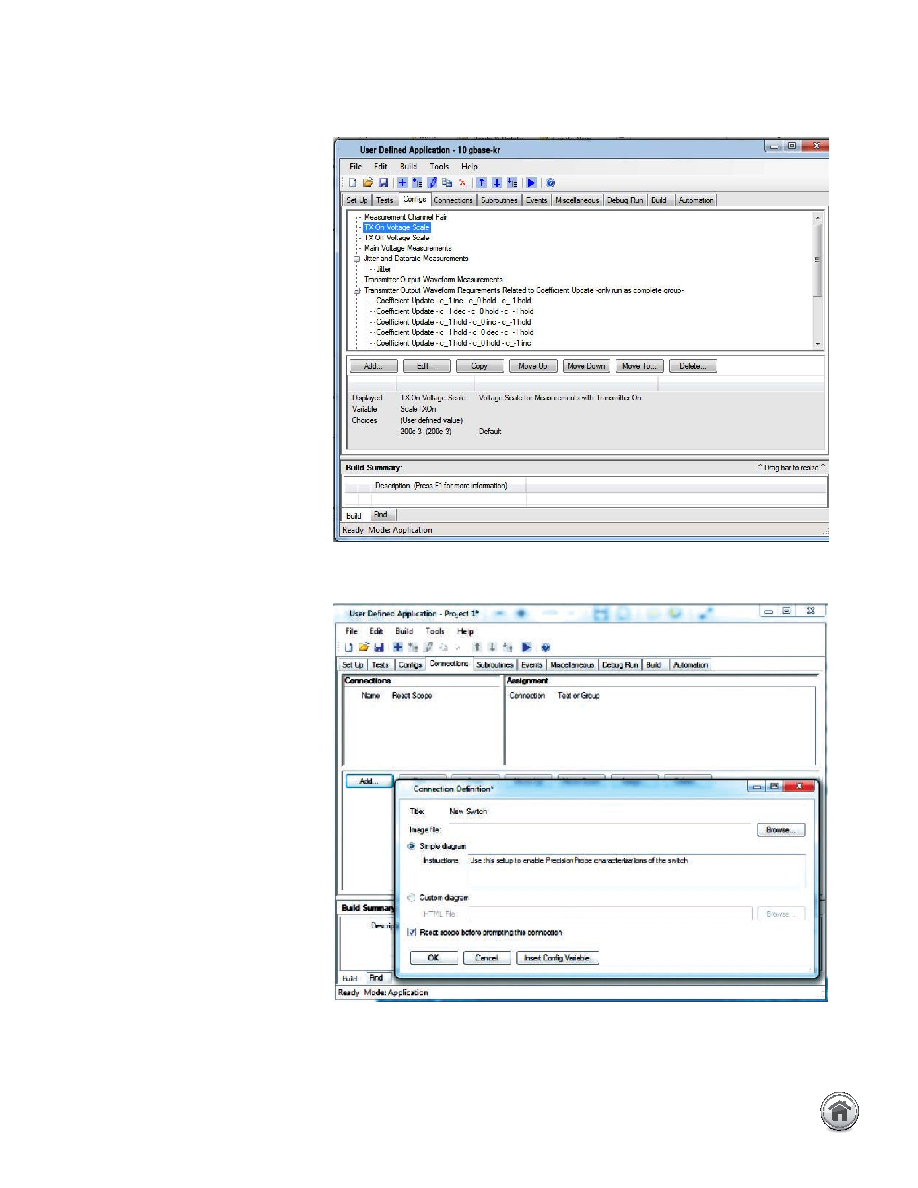The image size is (918, 1188).
Task: Click Insert Config Variable button
Action: click(557, 958)
